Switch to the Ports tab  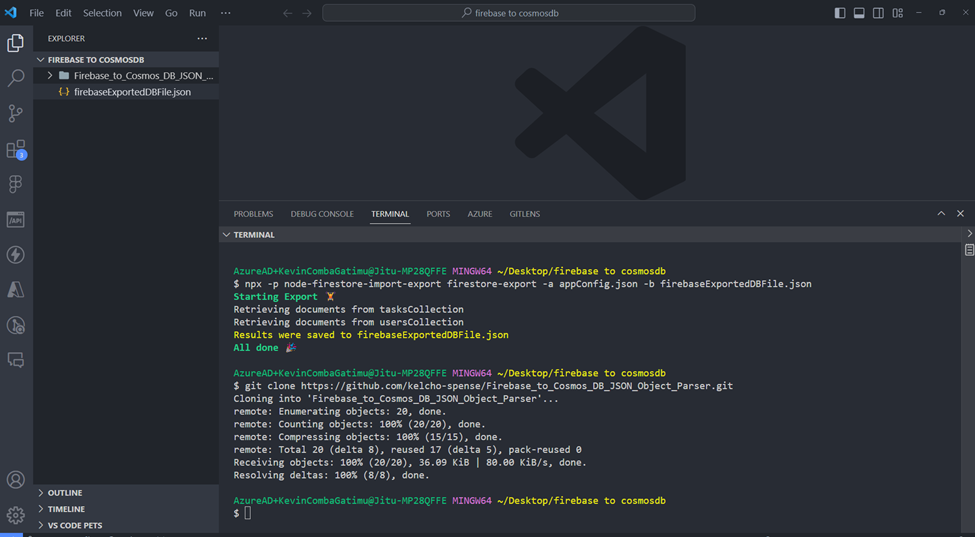click(x=438, y=214)
